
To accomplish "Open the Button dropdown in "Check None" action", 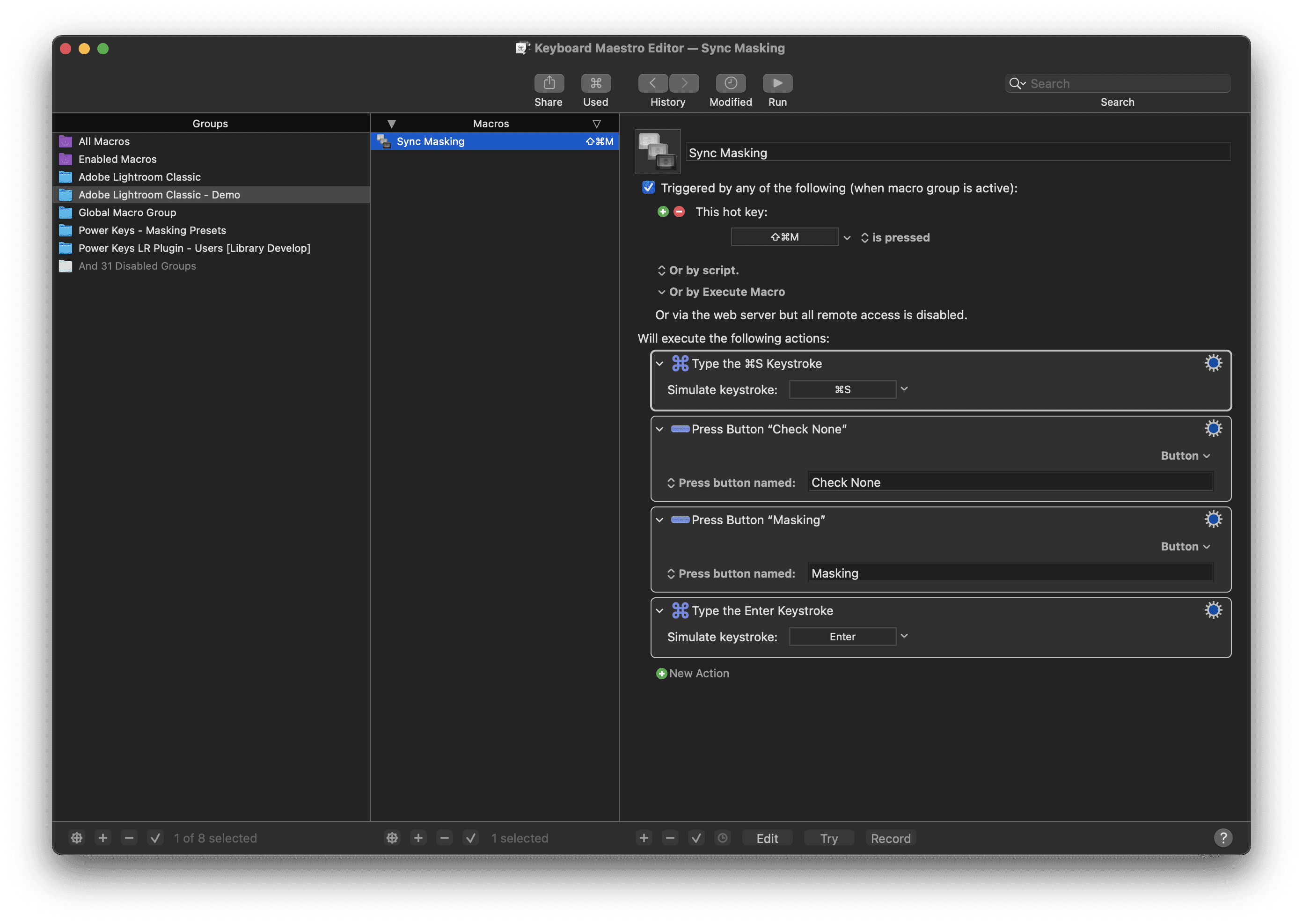I will coord(1185,456).
